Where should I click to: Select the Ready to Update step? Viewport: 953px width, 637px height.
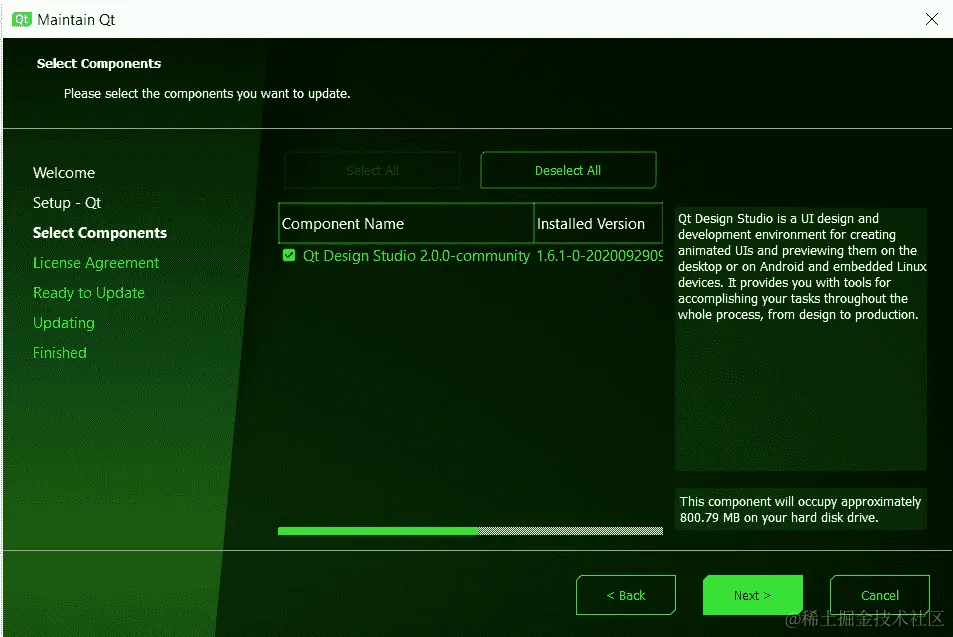tap(89, 293)
